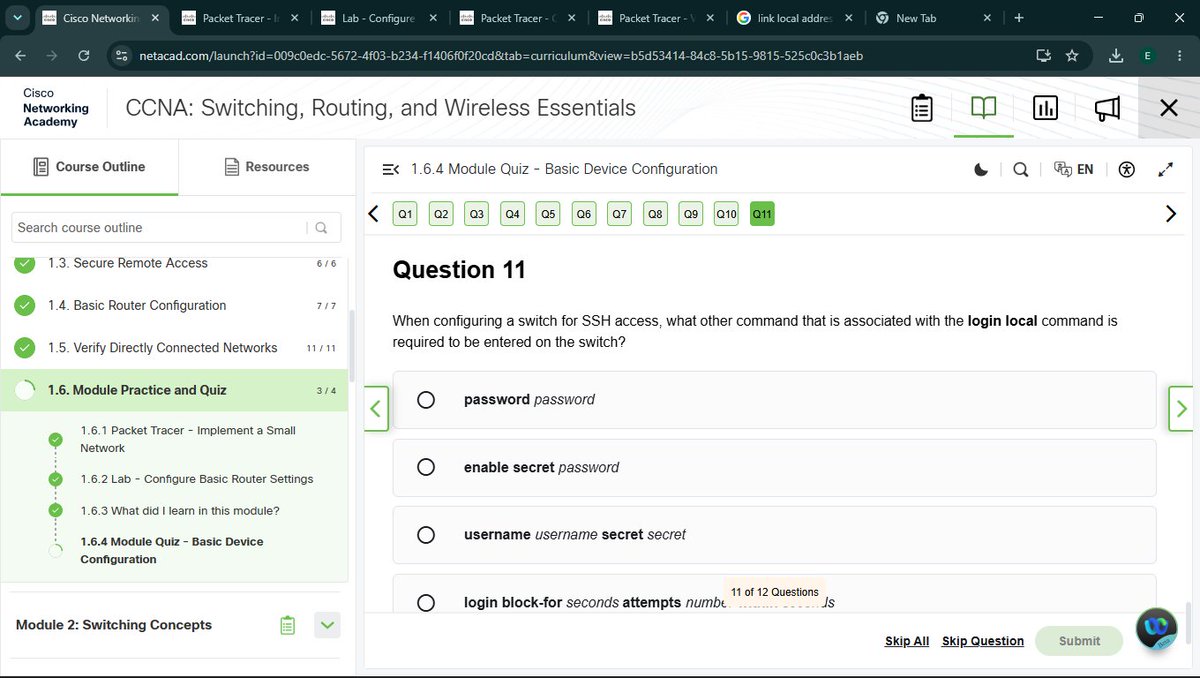
Task: Open browser downloads icon
Action: [x=1117, y=56]
